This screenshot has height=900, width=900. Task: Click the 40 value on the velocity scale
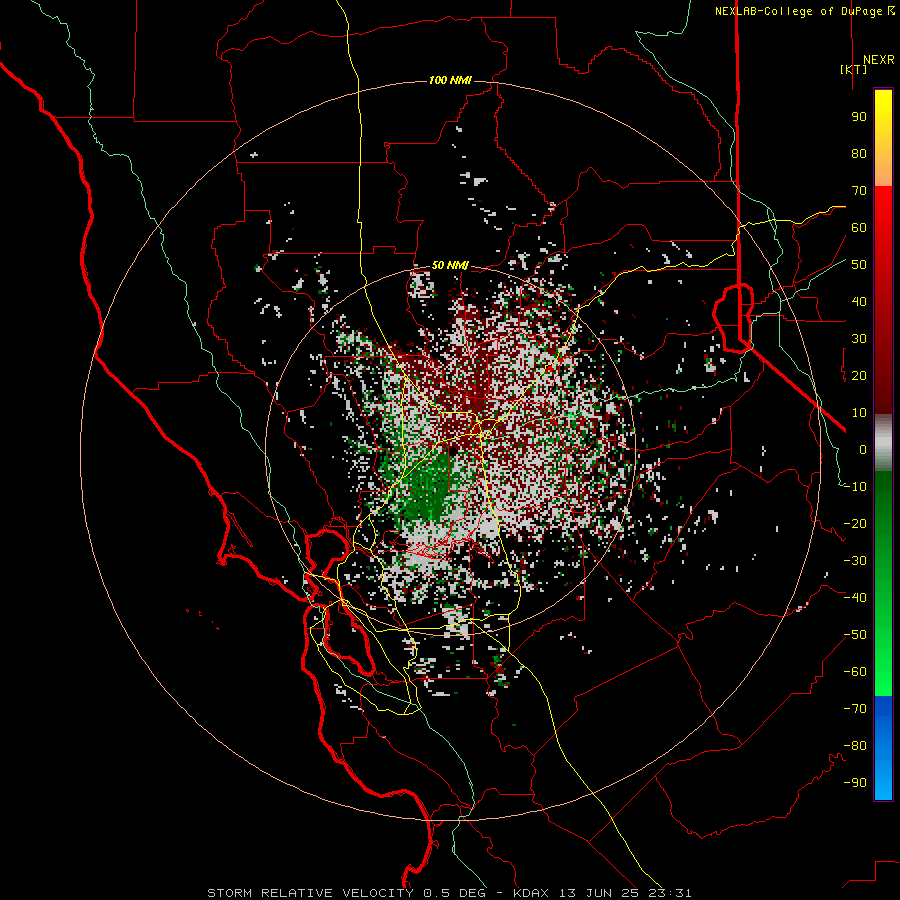pyautogui.click(x=859, y=302)
